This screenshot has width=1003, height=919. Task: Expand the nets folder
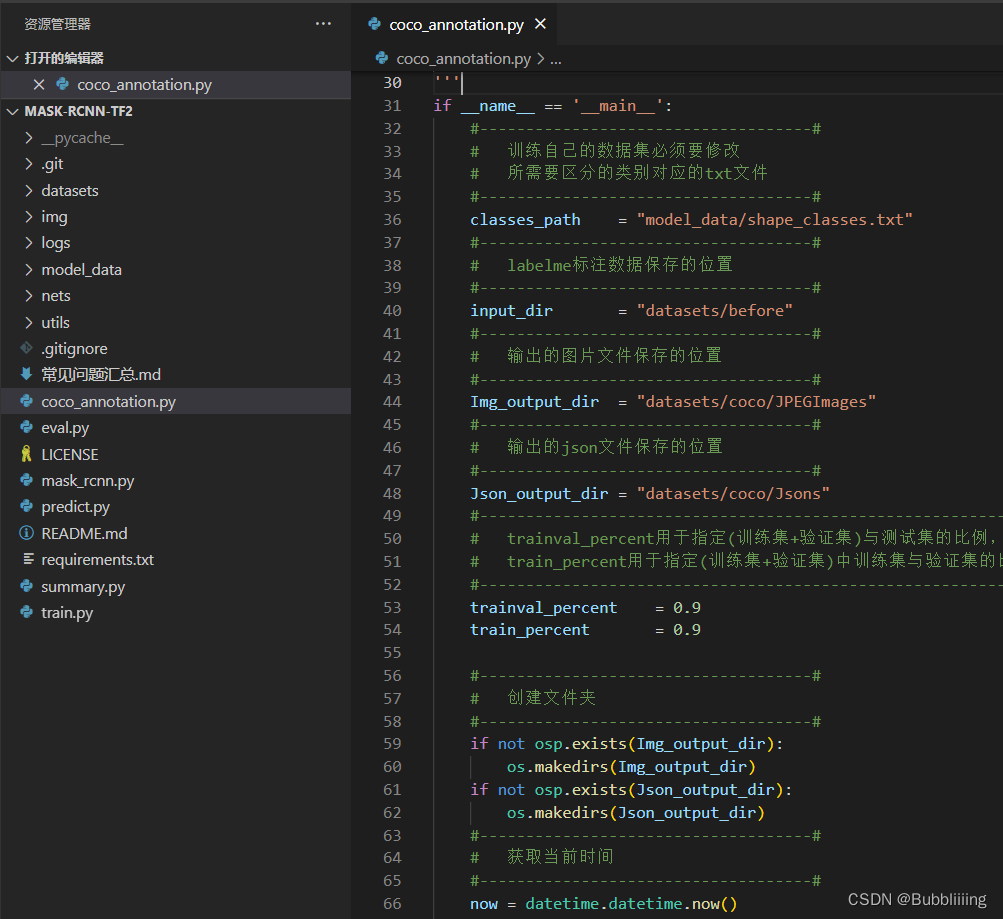pyautogui.click(x=29, y=295)
